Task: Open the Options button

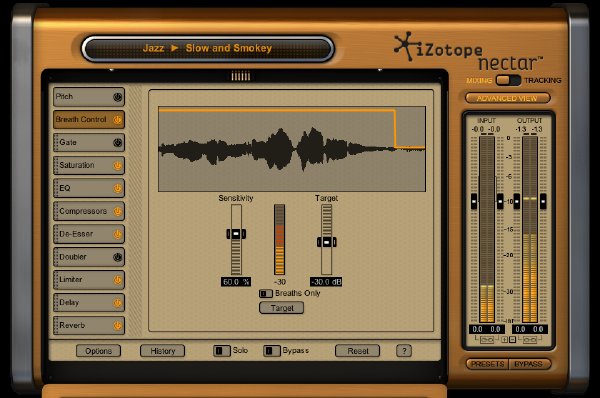Action: tap(98, 351)
